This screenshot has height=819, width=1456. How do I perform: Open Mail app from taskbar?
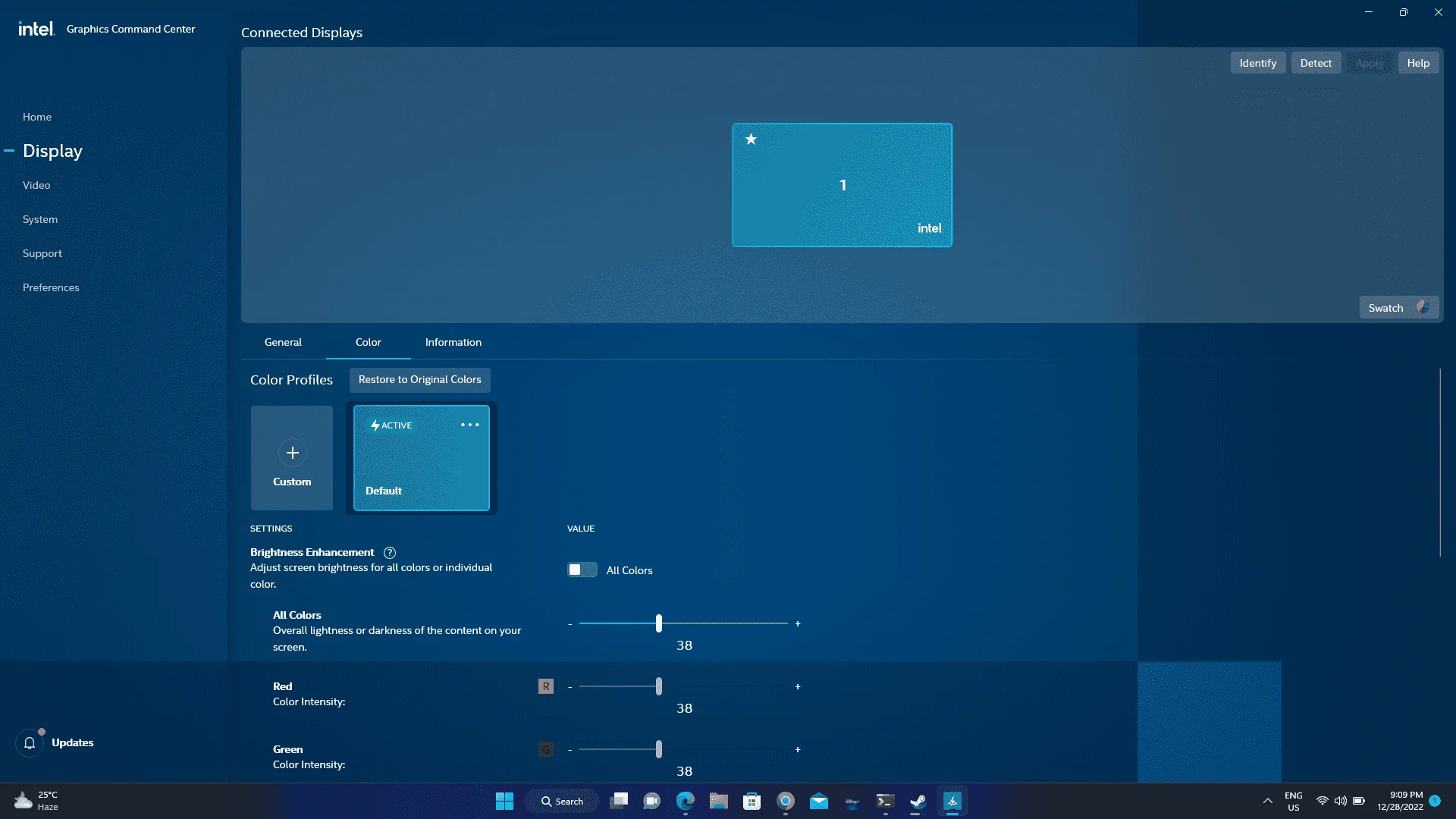819,801
